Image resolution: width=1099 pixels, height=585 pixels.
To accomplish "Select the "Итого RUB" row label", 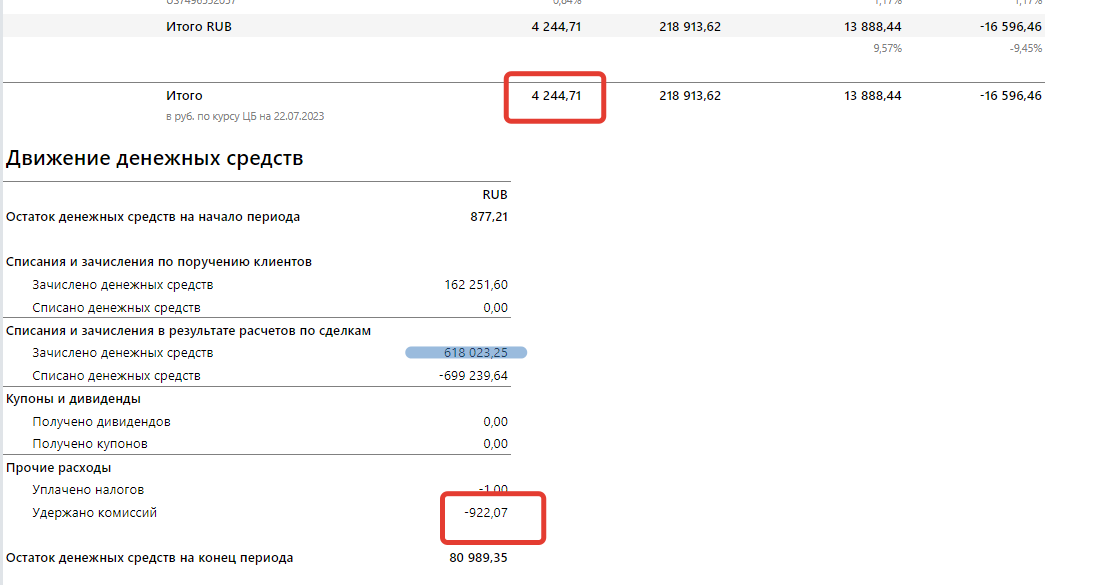I will click(x=198, y=27).
